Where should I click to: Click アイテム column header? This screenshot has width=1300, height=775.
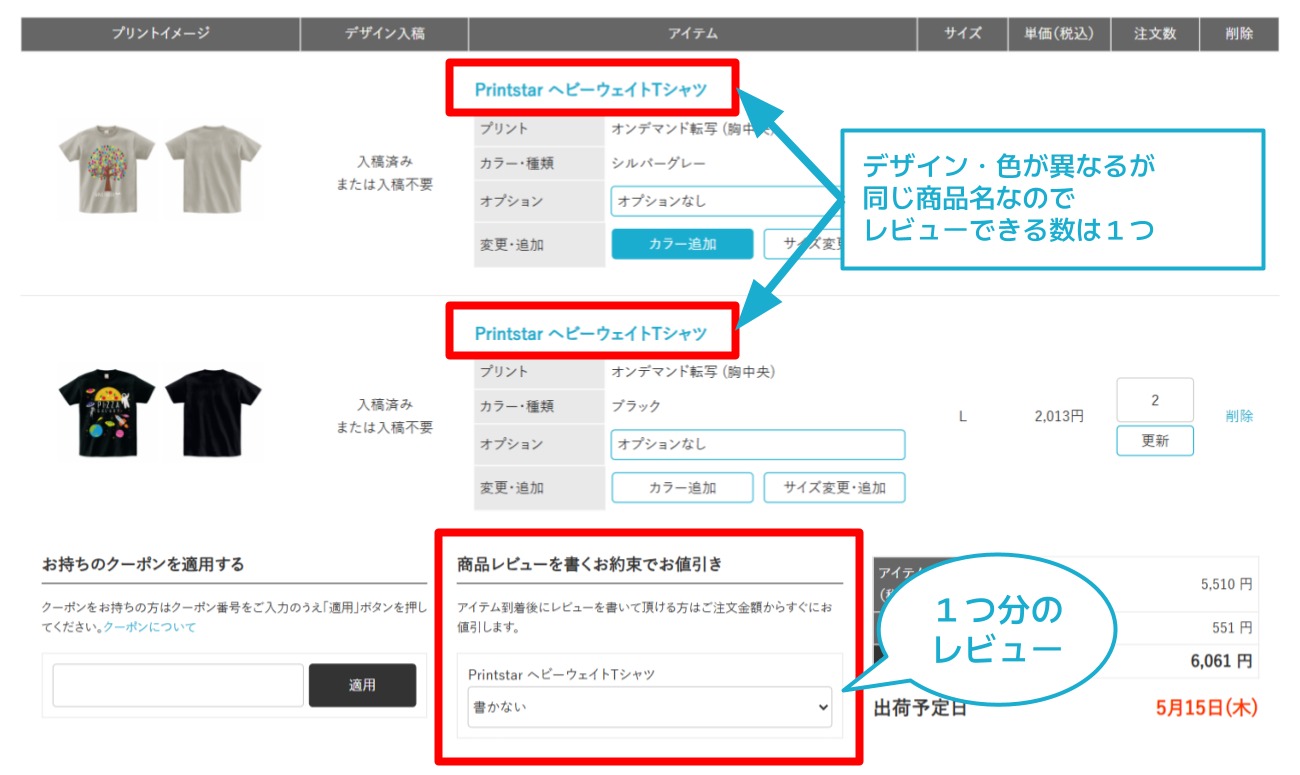693,34
